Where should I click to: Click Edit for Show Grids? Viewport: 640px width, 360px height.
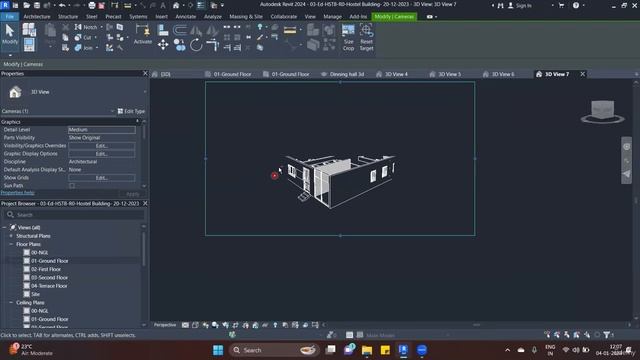pyautogui.click(x=102, y=178)
